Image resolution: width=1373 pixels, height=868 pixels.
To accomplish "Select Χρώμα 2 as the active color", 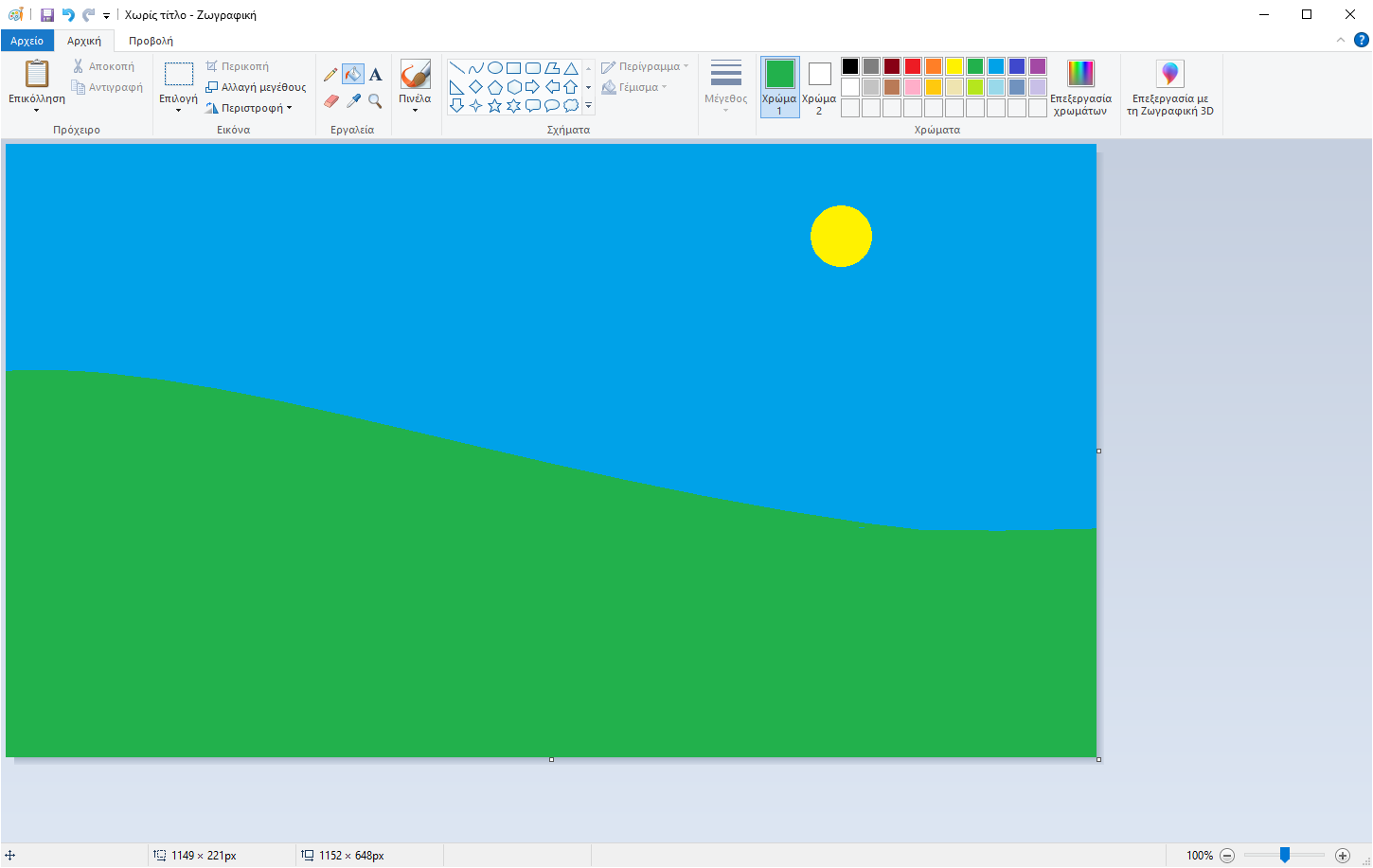I will tap(819, 87).
